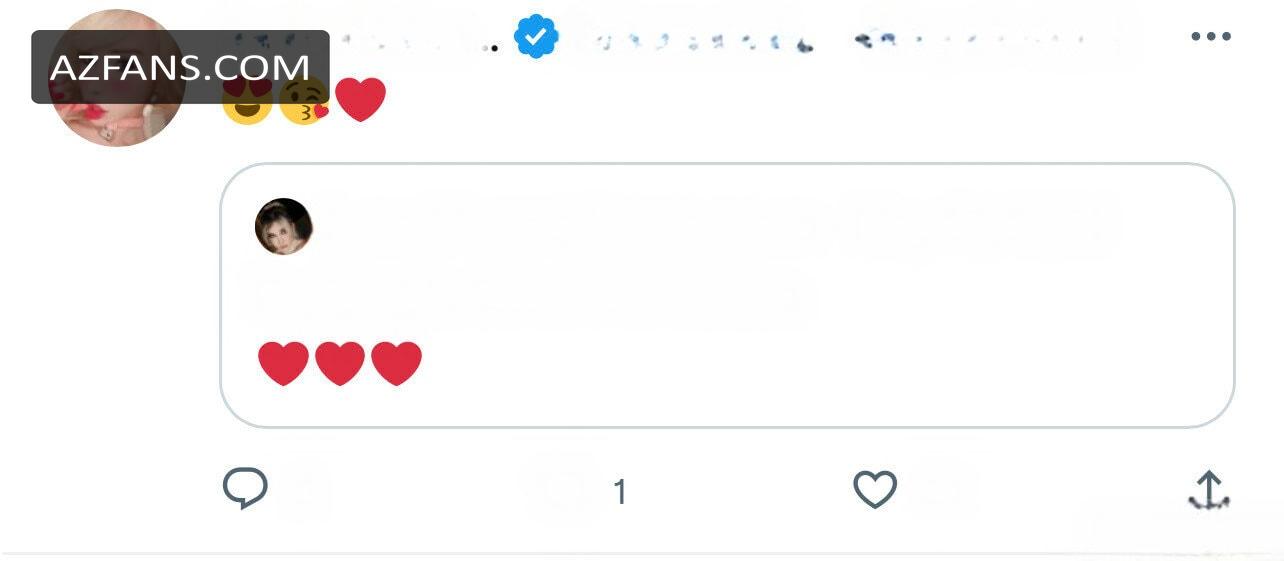Click the reply speech bubble icon

(245, 489)
